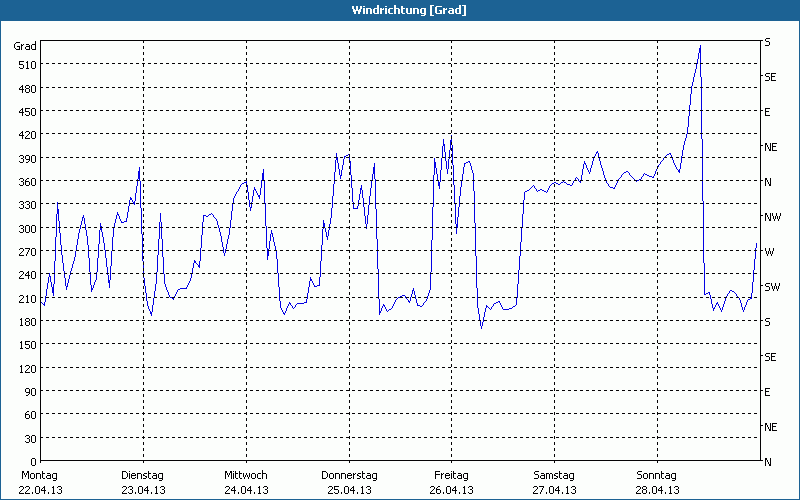Click the y-axis value 0
The height and width of the screenshot is (500, 800).
[x=34, y=462]
